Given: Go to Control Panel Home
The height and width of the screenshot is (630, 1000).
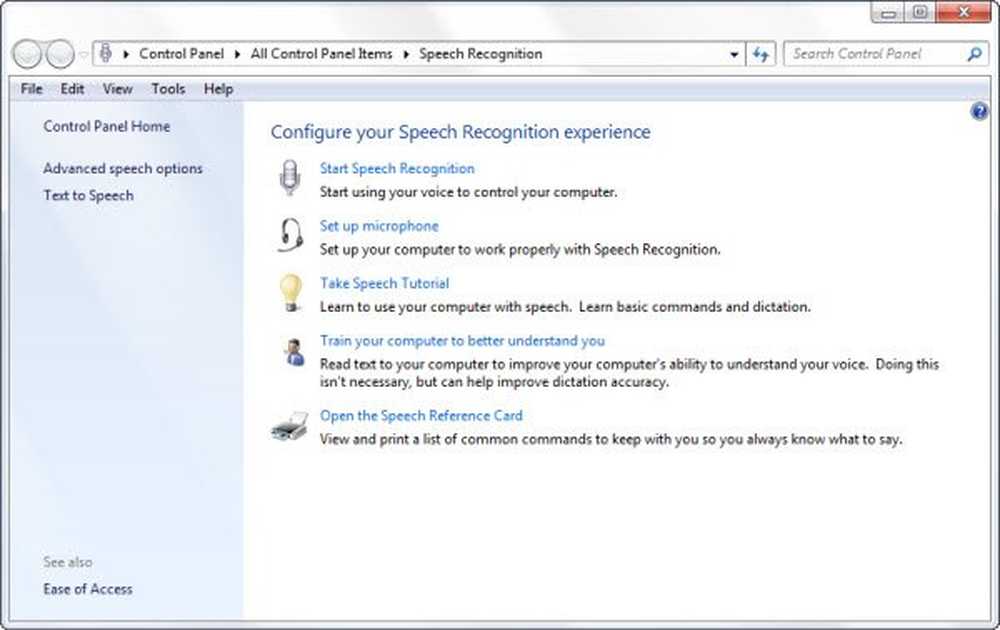Looking at the screenshot, I should (107, 126).
